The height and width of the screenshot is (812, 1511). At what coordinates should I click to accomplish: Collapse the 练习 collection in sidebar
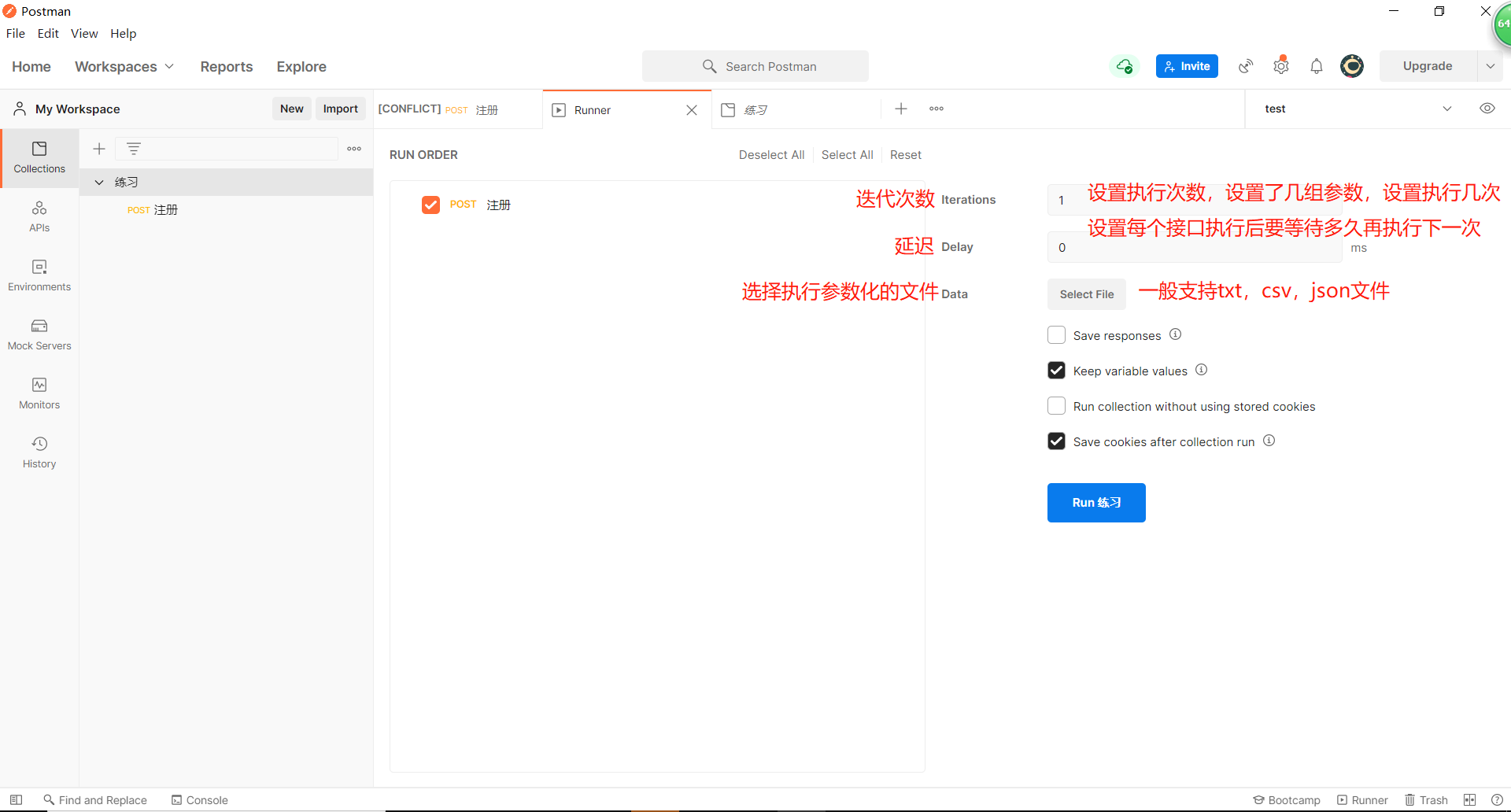(x=99, y=182)
